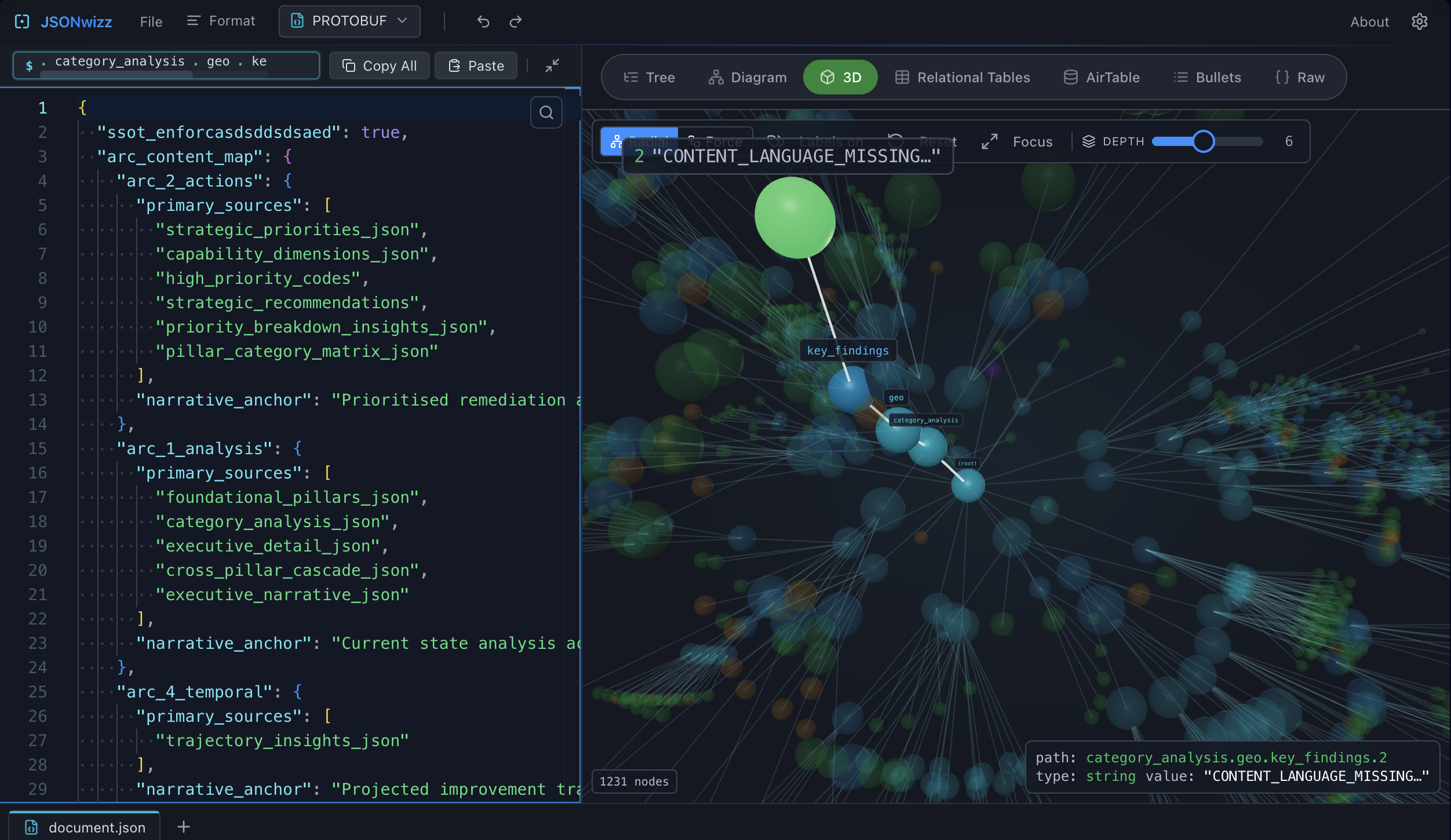The height and width of the screenshot is (840, 1451).
Task: Click the "arc_4_temporal" key in editor
Action: [x=194, y=692]
